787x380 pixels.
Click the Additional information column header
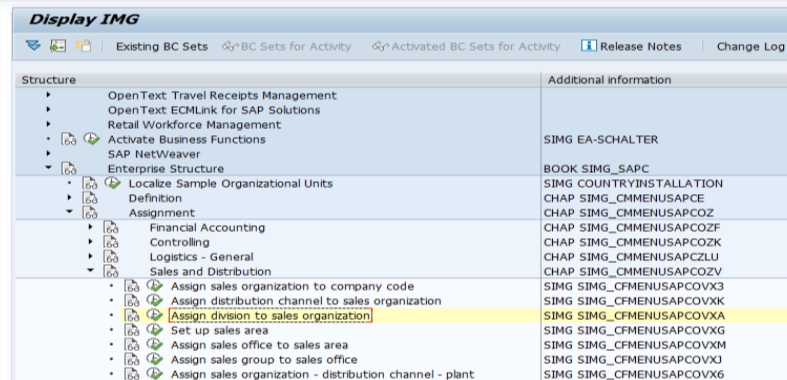click(664, 80)
